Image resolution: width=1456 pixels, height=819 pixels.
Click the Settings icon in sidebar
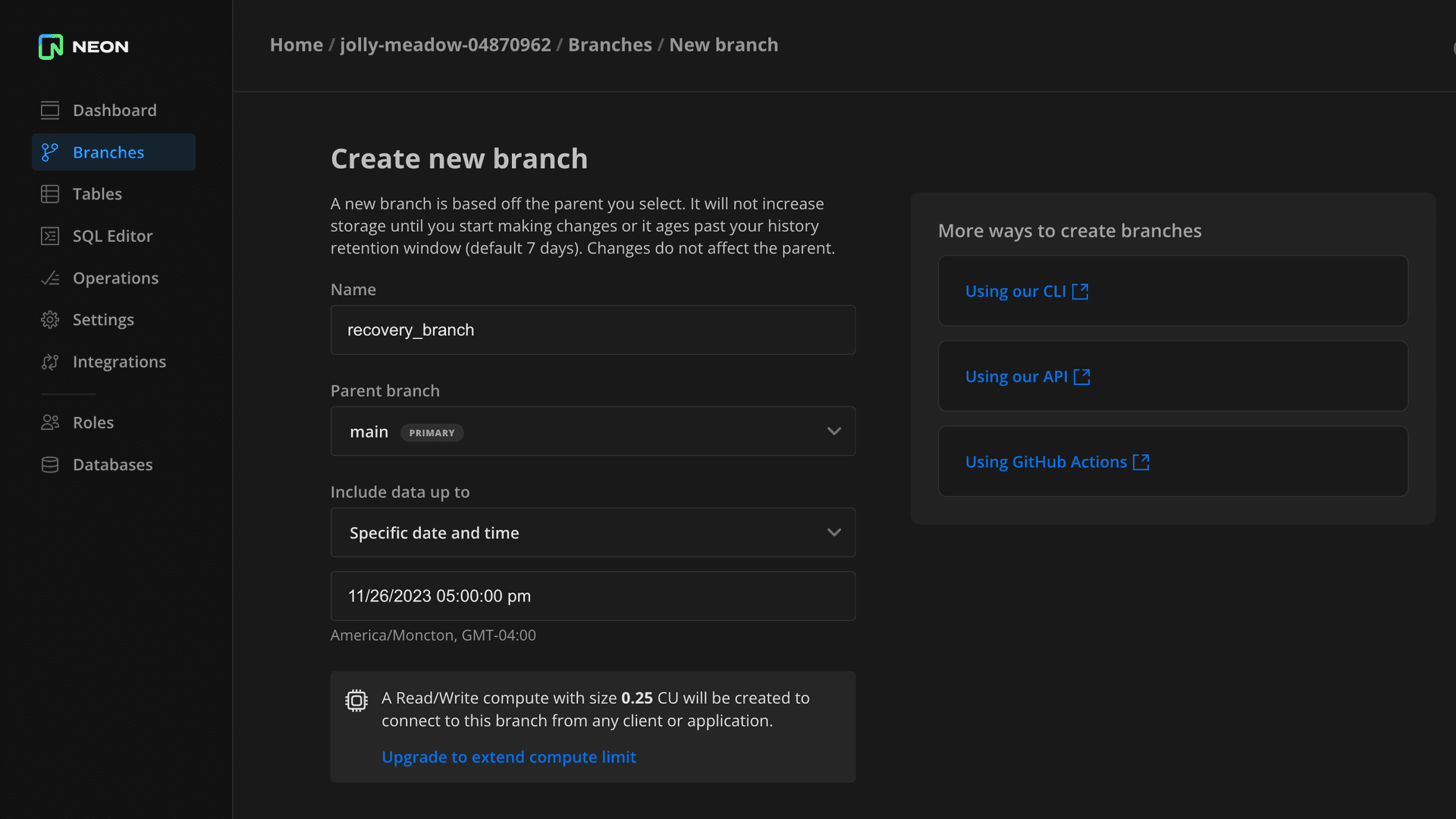(50, 319)
